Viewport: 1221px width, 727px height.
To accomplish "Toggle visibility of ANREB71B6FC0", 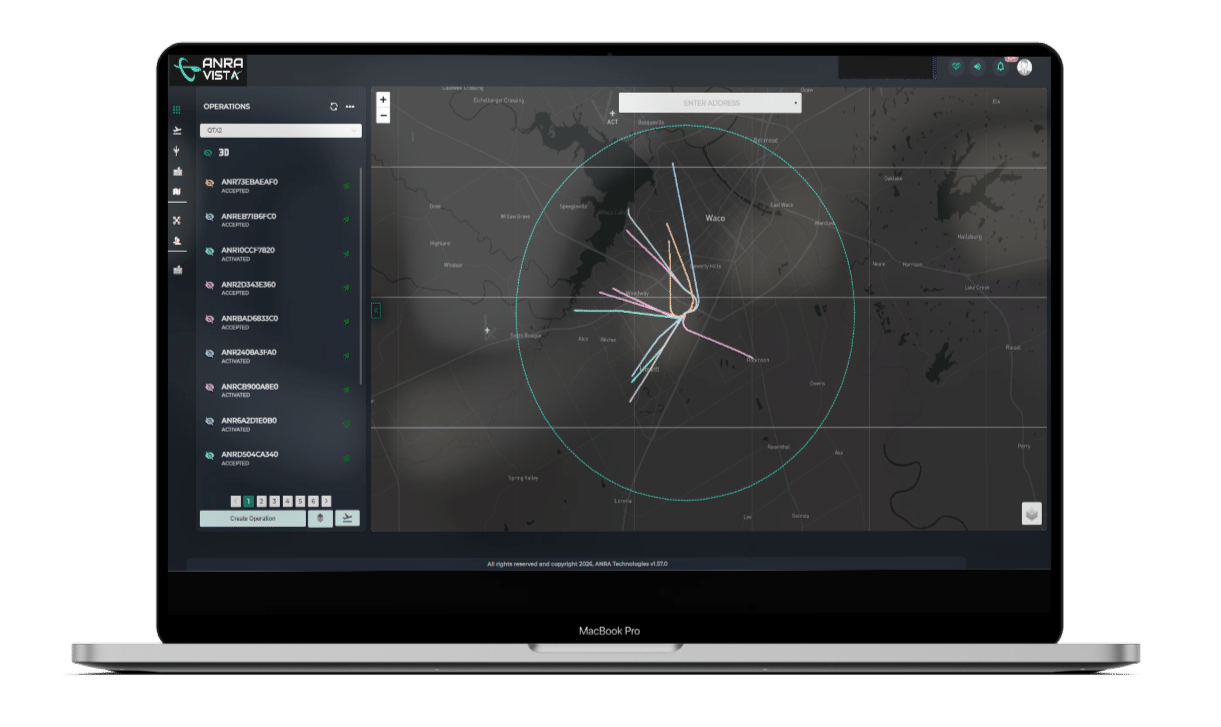I will pos(210,217).
